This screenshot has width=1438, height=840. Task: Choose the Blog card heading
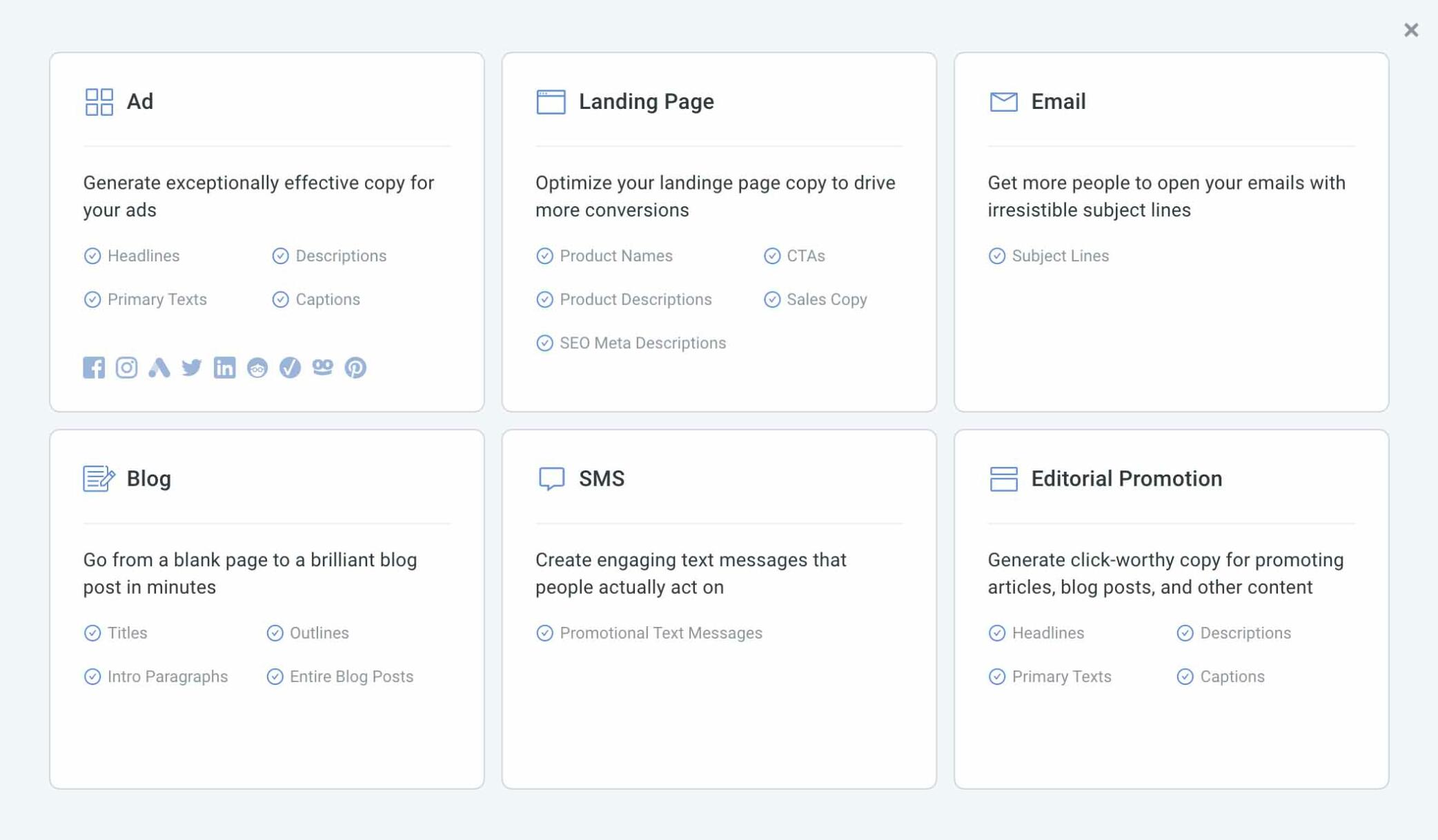pos(149,479)
